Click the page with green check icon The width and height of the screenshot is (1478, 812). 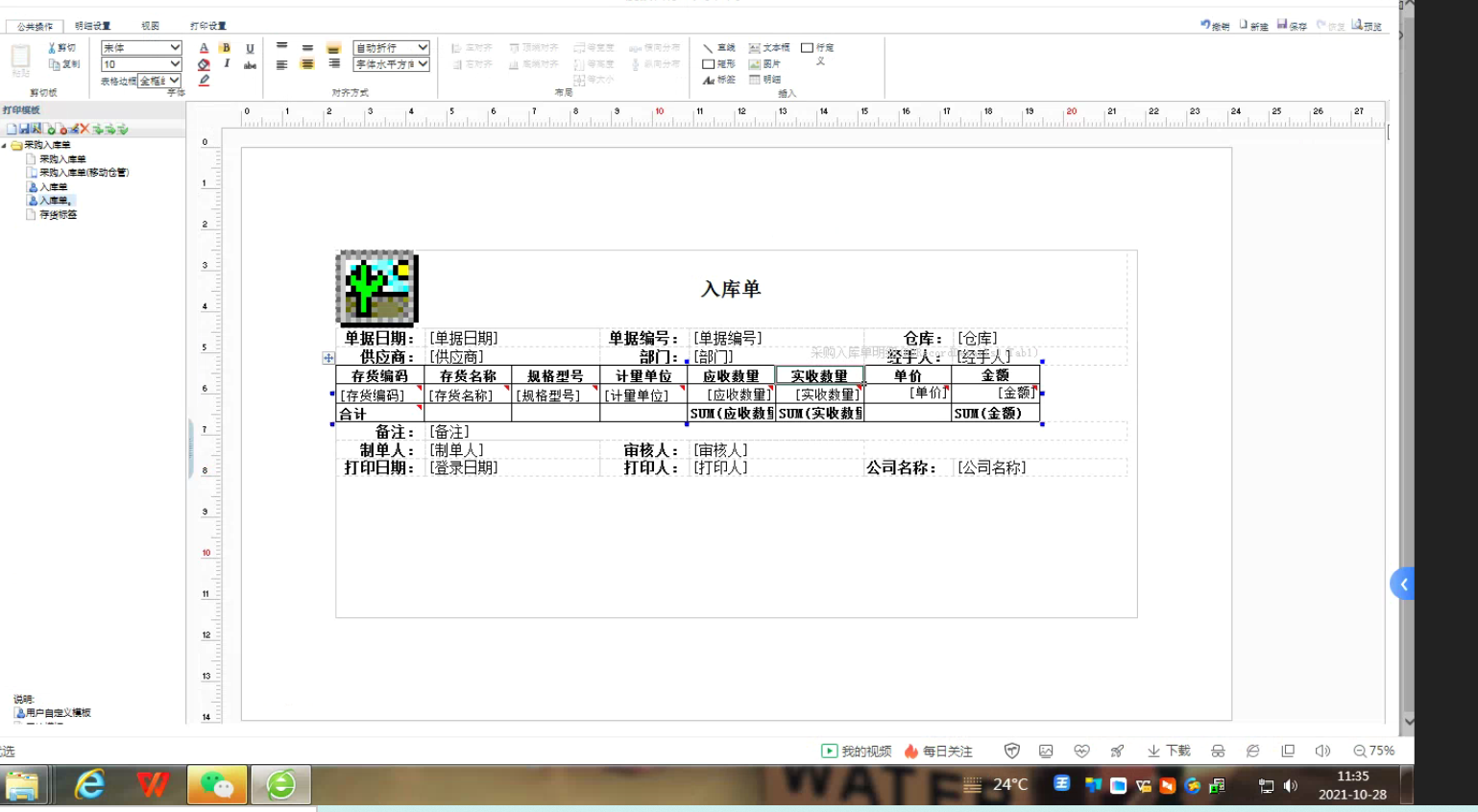click(x=50, y=129)
